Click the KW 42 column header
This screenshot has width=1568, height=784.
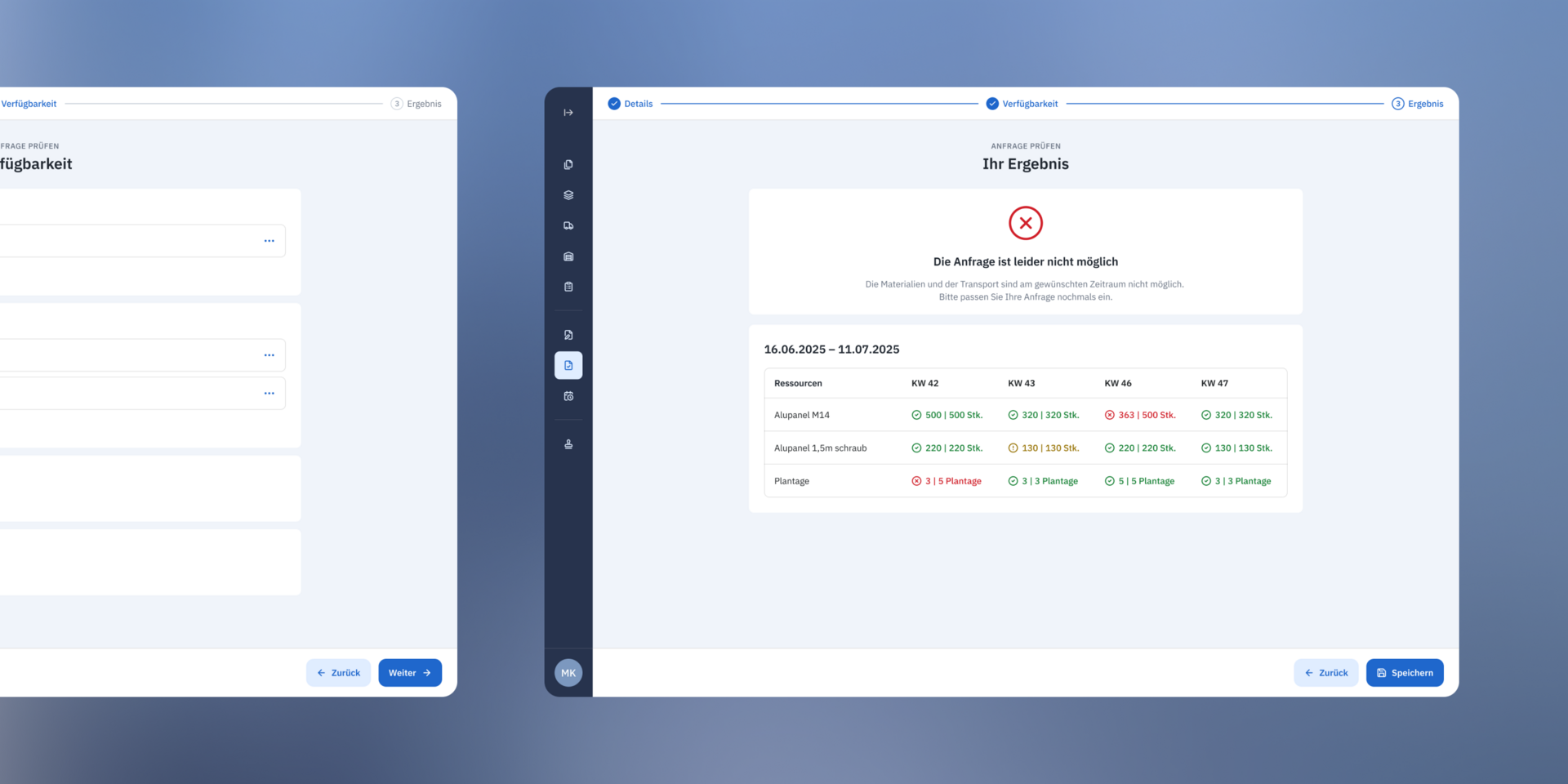(924, 383)
